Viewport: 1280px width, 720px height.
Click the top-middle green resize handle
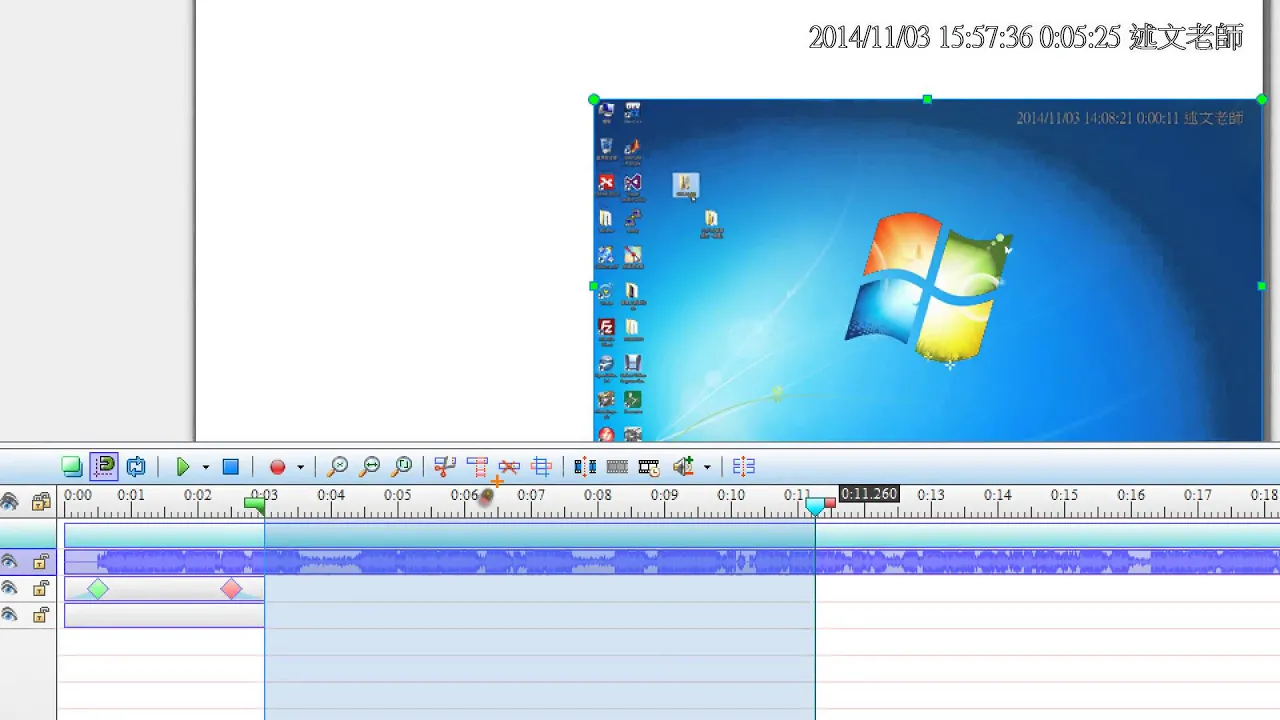click(x=927, y=99)
